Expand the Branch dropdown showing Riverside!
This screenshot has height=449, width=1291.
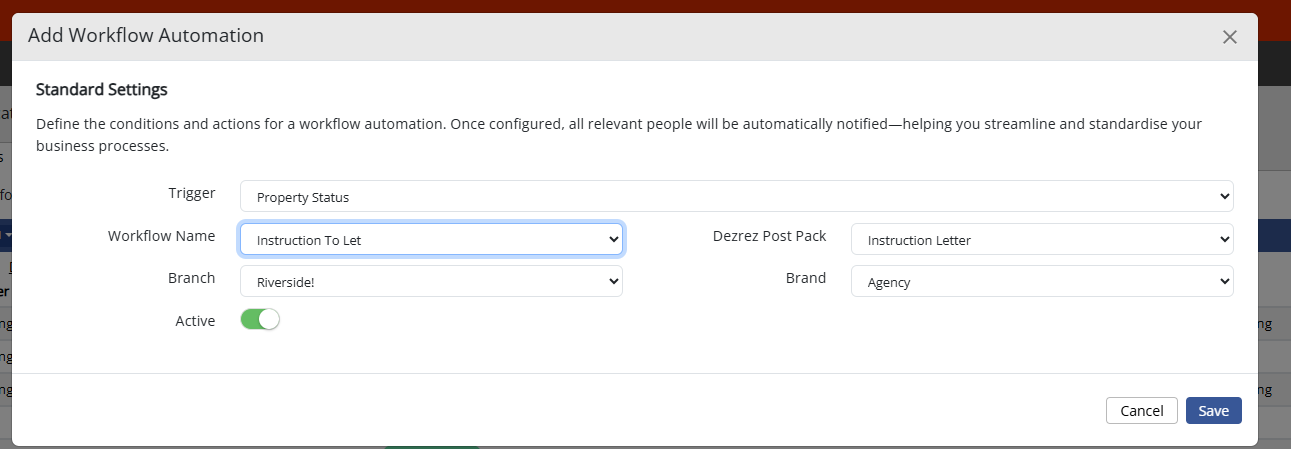[431, 282]
